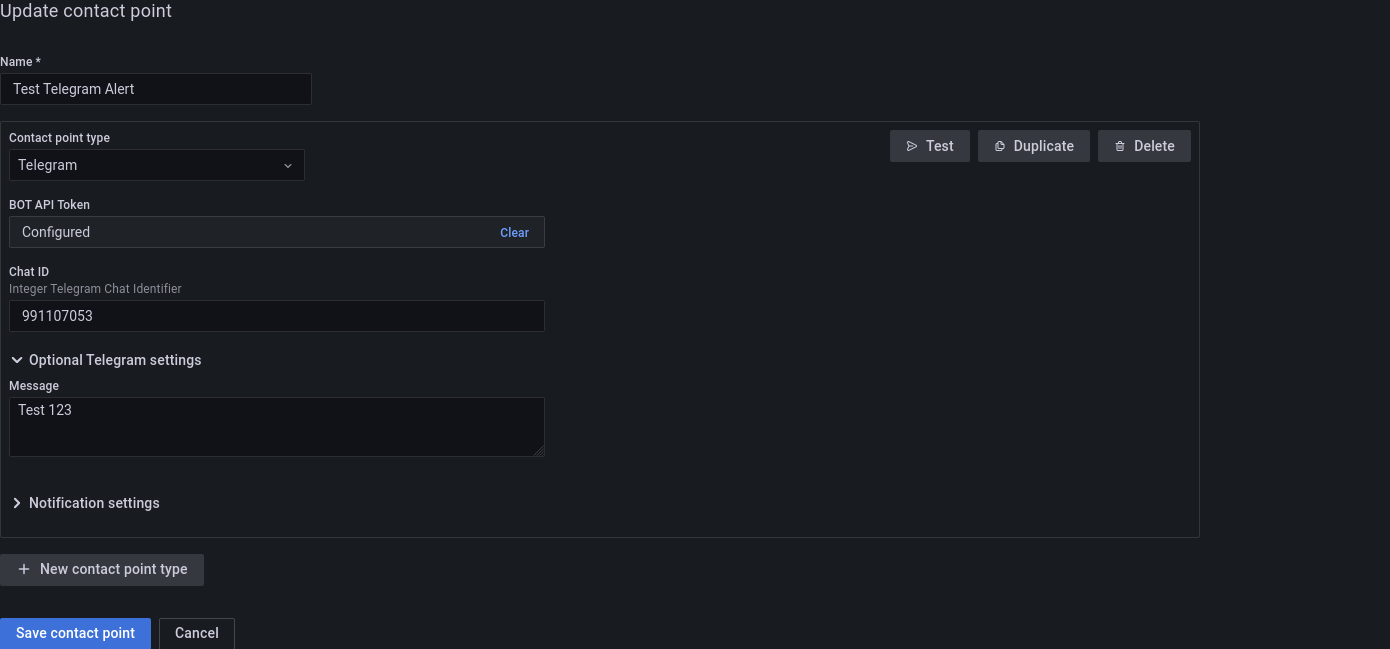Click into the Message text area
Image resolution: width=1390 pixels, height=649 pixels.
277,427
